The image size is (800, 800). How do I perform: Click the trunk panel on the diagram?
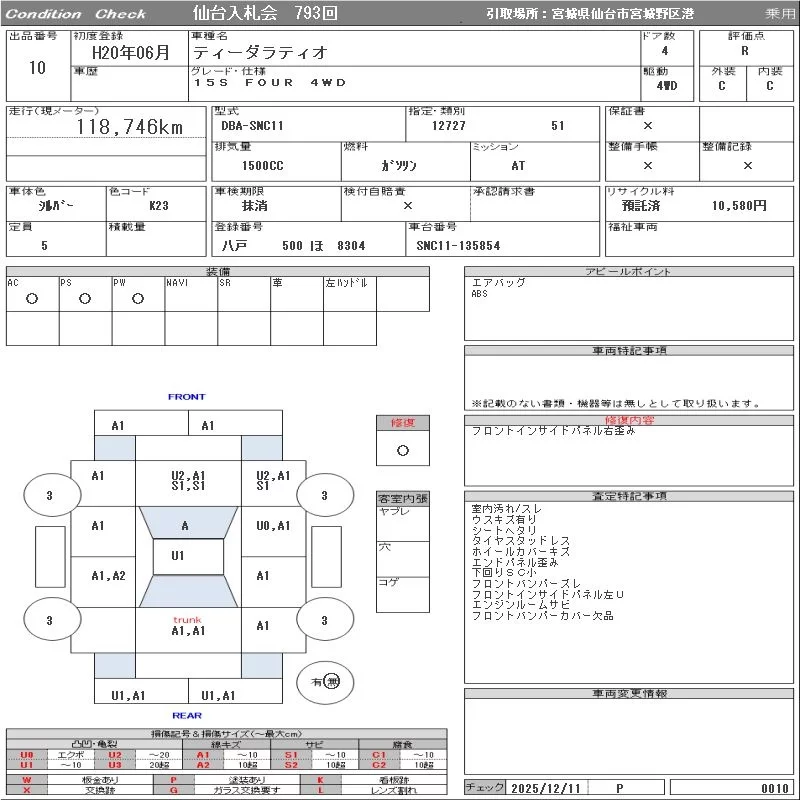click(x=187, y=627)
